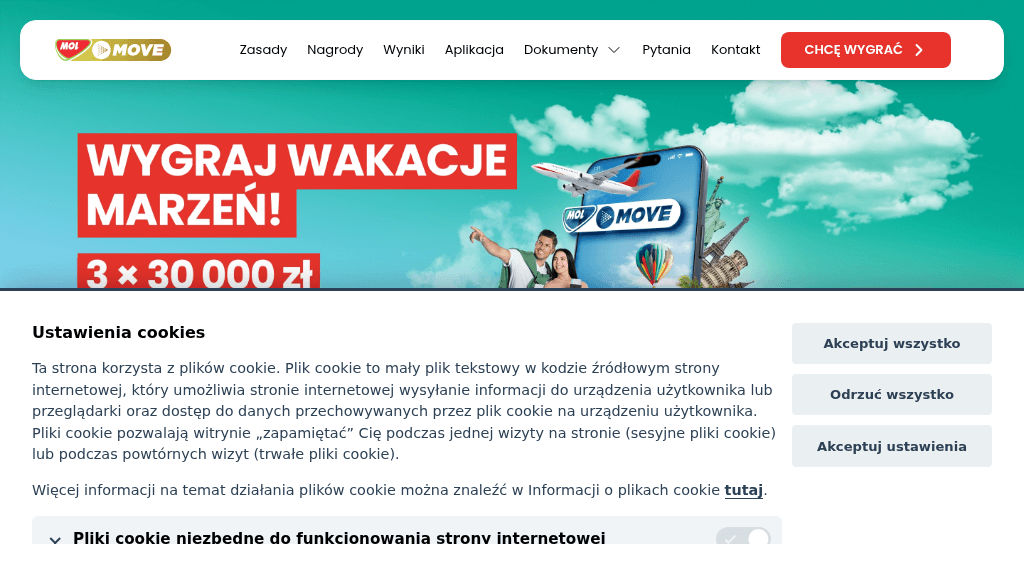Click the arrow icon in CHCĘ WYGRAĆ
Image resolution: width=1024 pixels, height=576 pixels.
919,50
